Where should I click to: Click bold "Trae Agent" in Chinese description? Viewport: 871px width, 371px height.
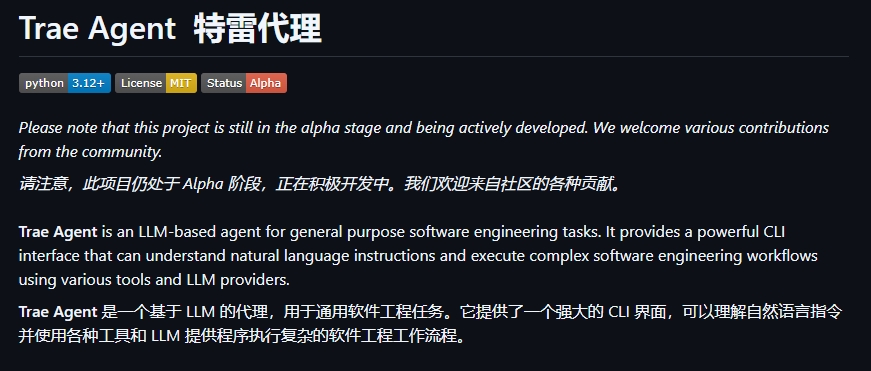(58, 312)
